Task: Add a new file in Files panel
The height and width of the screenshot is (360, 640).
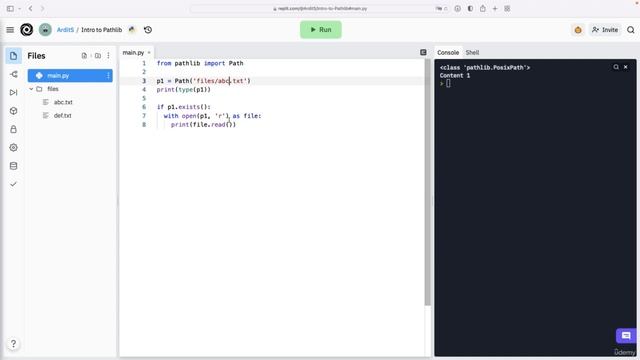Action: tap(84, 56)
